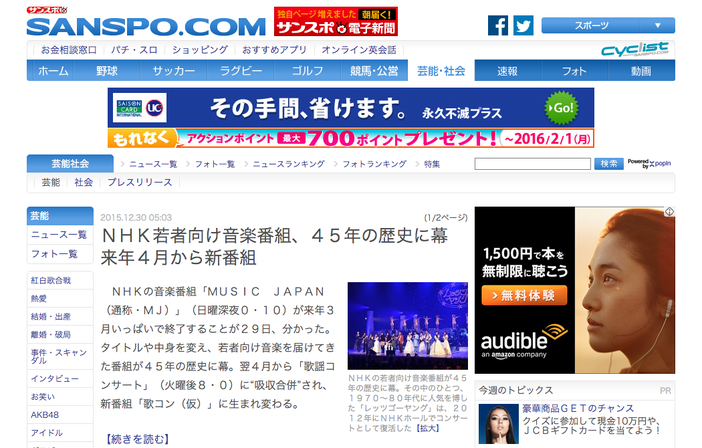Open the オンライン英会話 link
The image size is (702, 448).
pos(359,50)
